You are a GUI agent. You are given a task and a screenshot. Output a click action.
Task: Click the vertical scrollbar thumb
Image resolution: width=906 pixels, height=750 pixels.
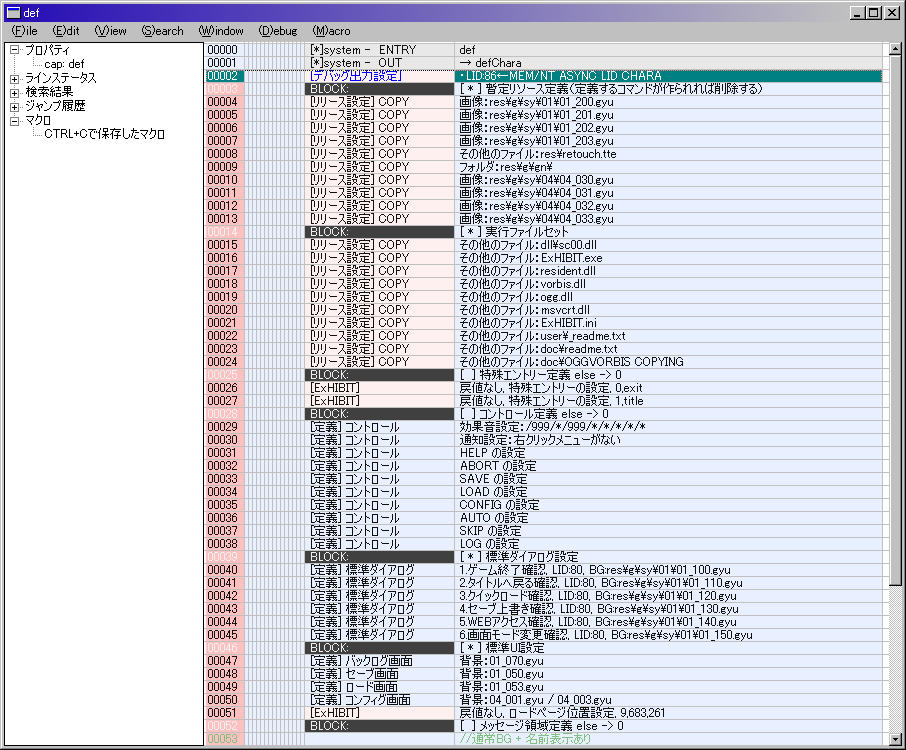pyautogui.click(x=895, y=321)
